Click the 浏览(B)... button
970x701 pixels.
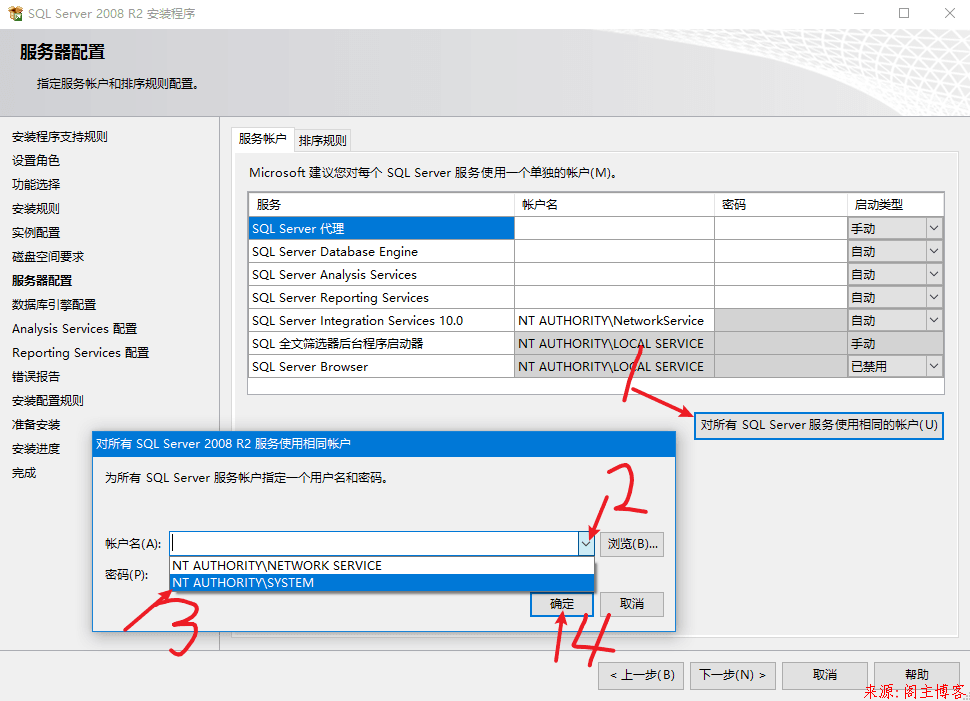coord(632,544)
